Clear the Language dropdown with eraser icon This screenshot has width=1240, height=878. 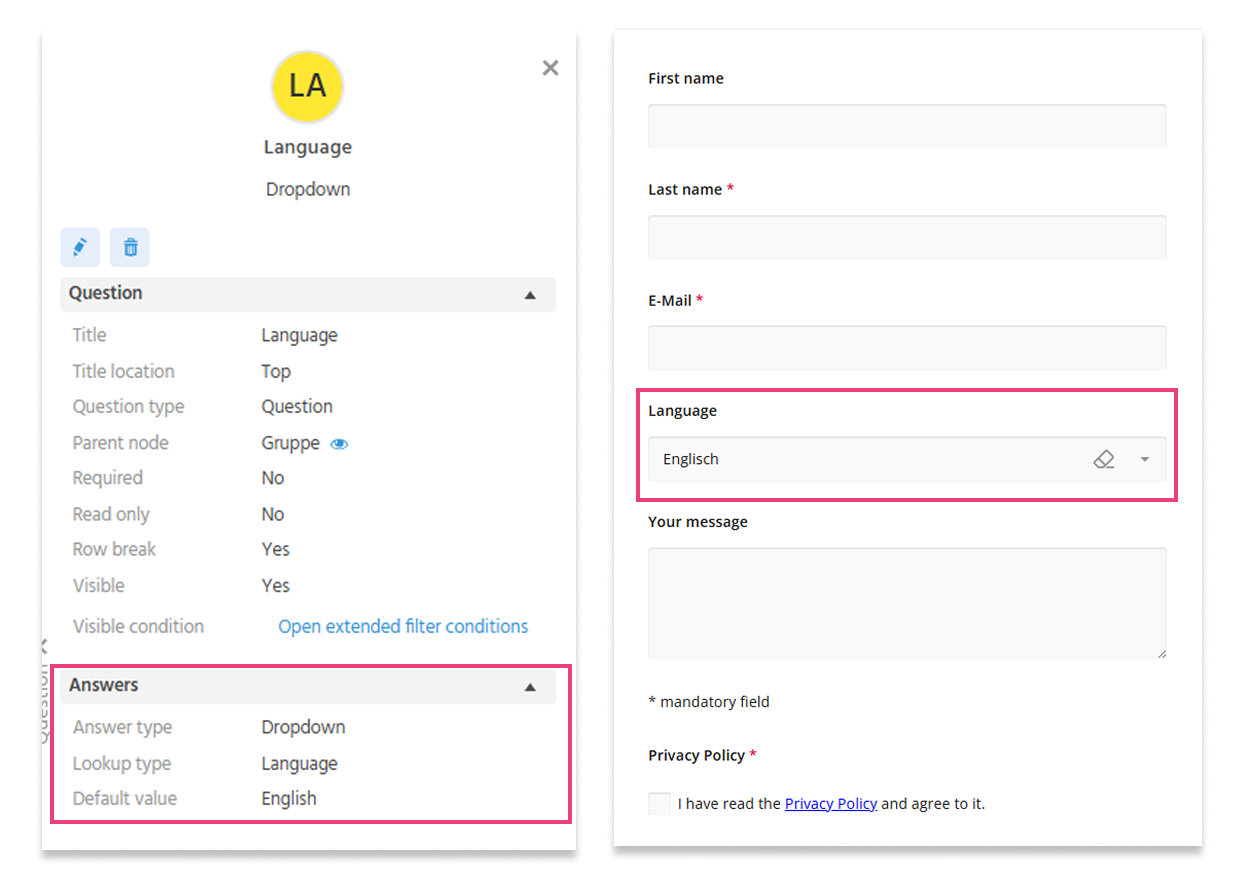1104,460
